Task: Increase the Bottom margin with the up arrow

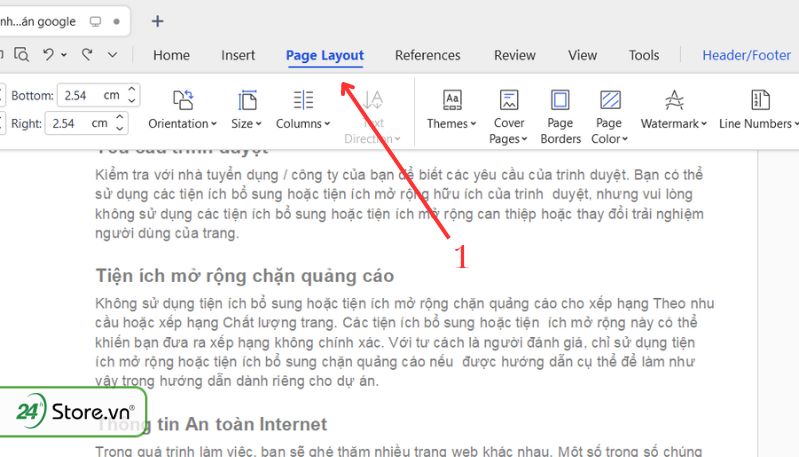Action: click(x=132, y=89)
